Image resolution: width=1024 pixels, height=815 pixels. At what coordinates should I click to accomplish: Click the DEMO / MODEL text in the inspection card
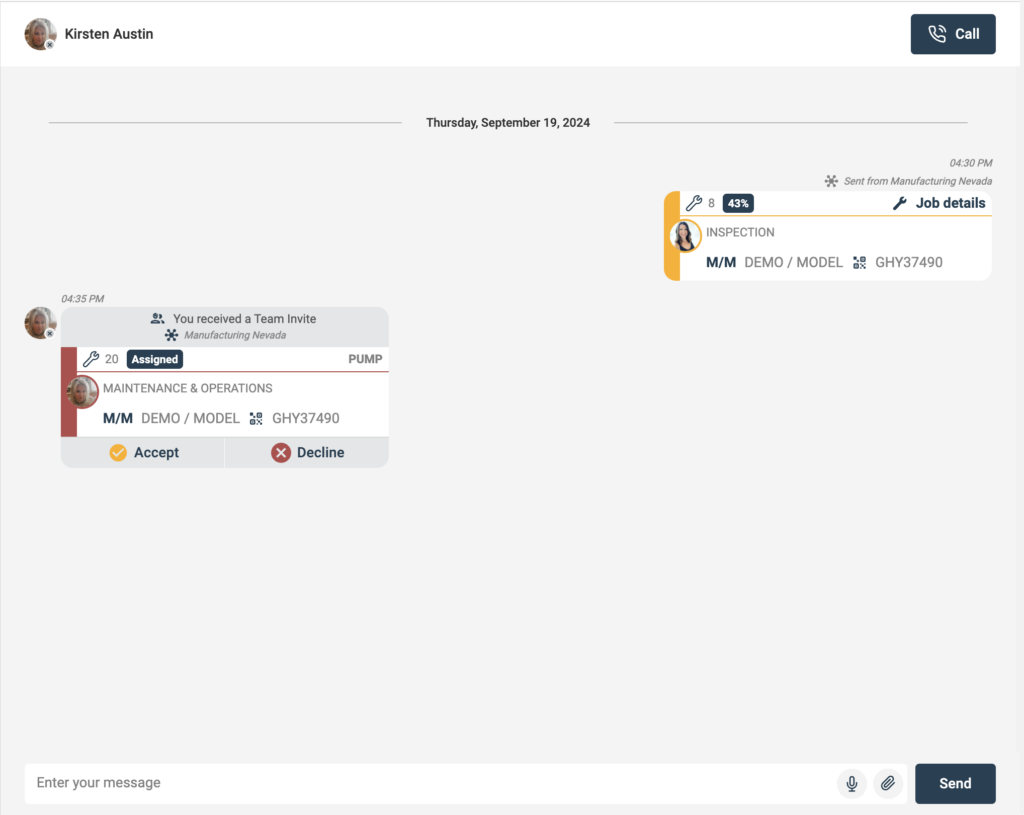[793, 263]
